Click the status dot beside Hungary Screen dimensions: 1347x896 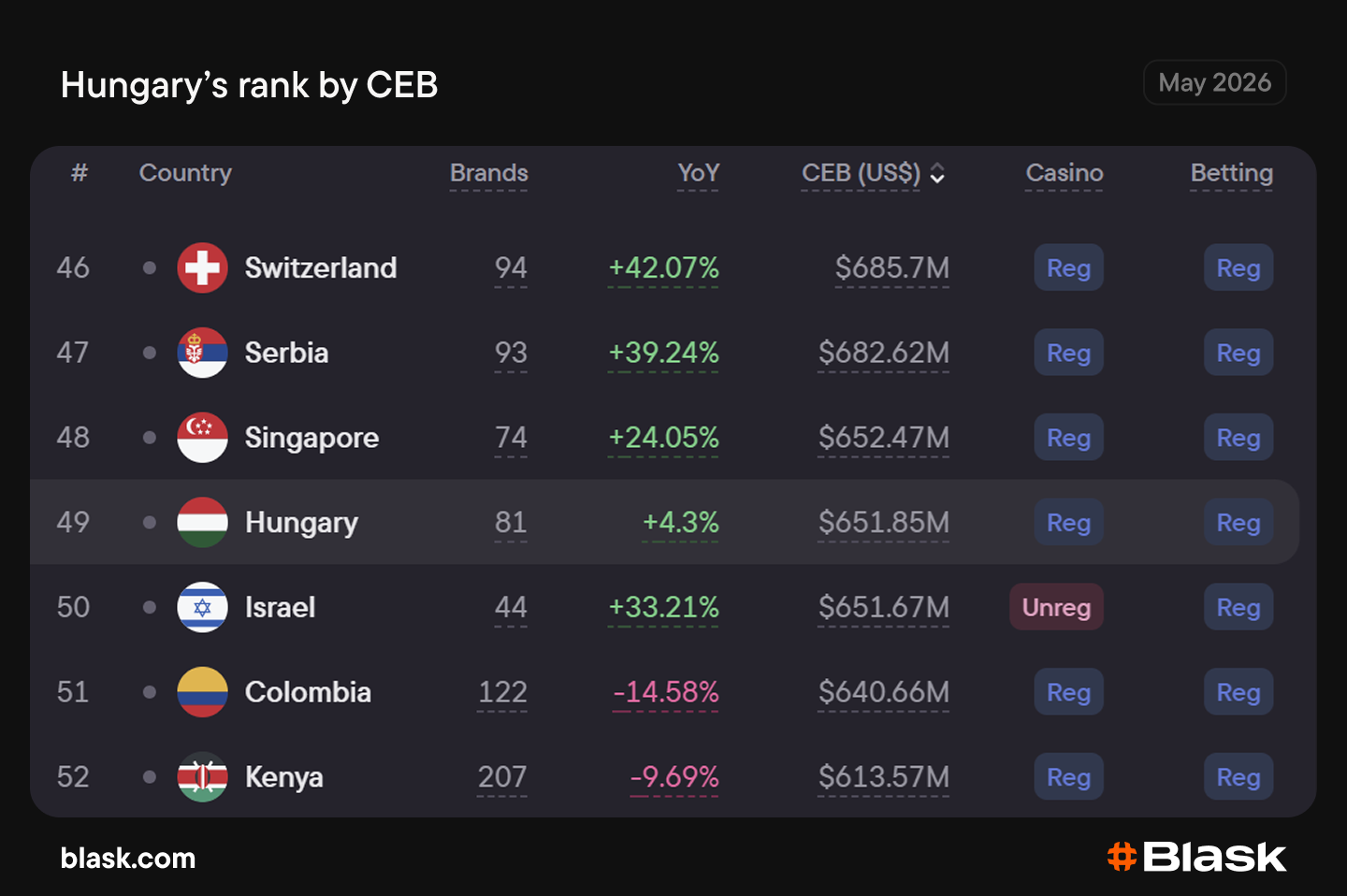[150, 522]
